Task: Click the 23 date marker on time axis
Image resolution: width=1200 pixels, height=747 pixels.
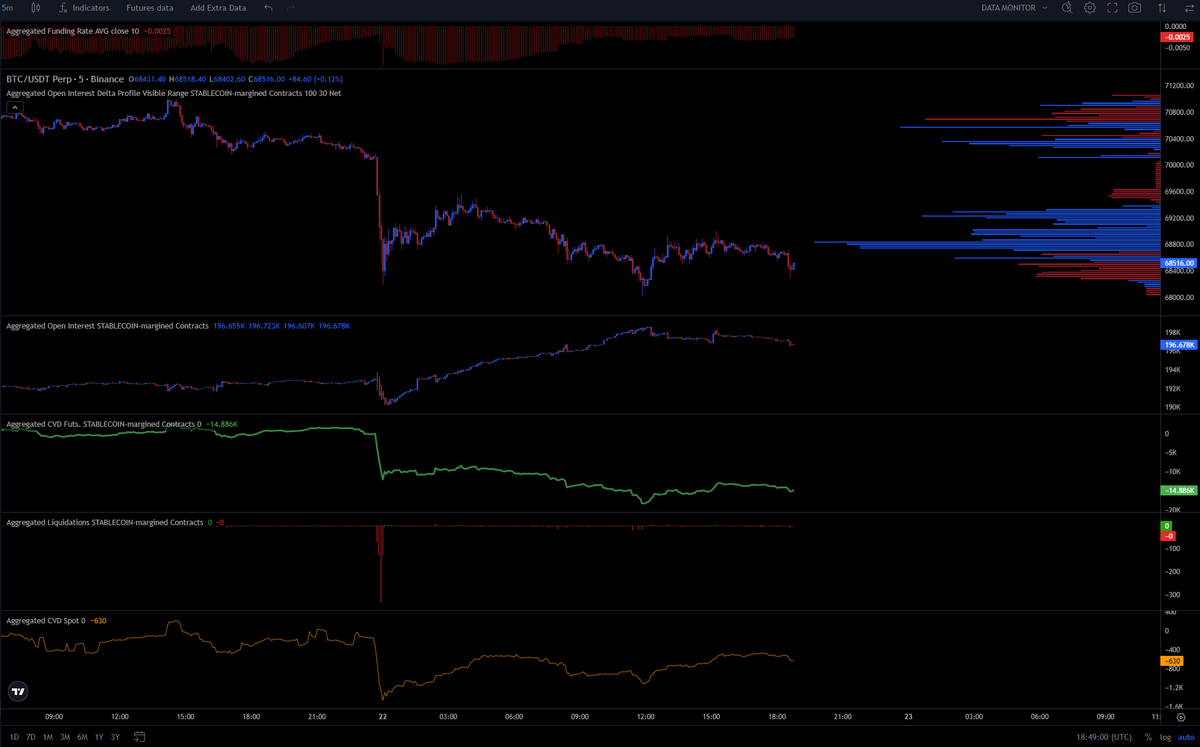Action: tap(908, 717)
